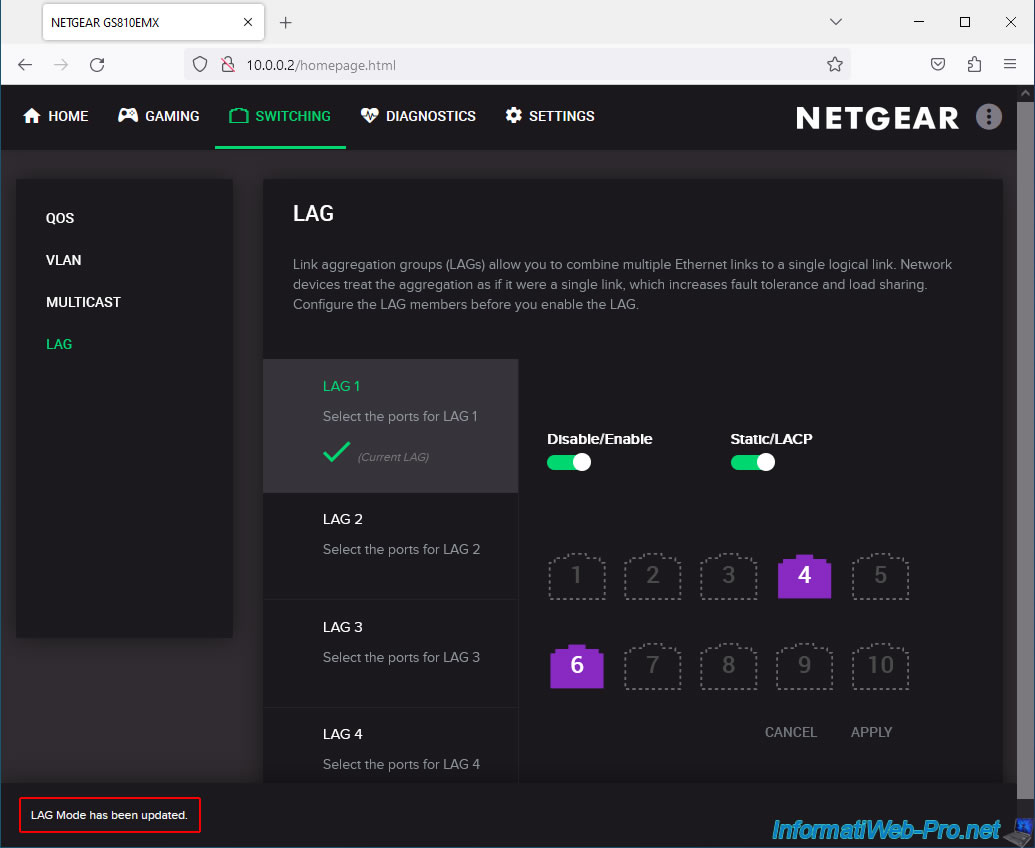Screen dimensions: 1035x848
Task: Click the browser forward arrow
Action: [x=61, y=65]
